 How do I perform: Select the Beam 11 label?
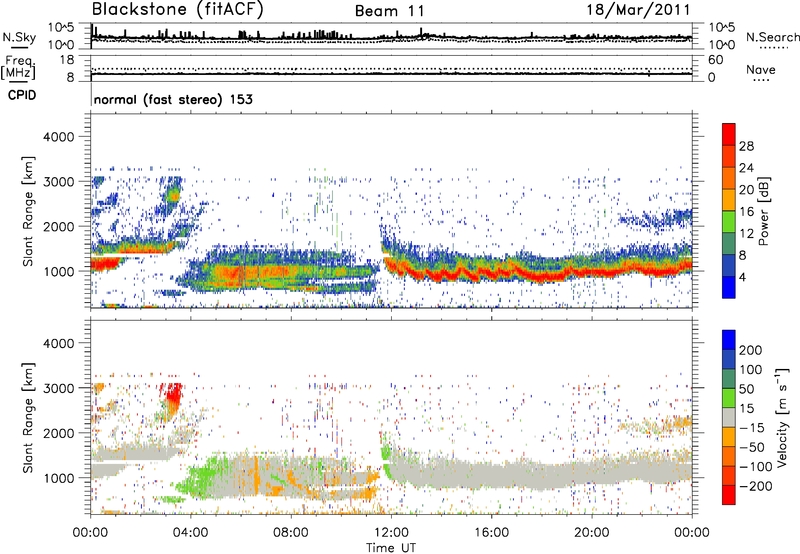point(389,11)
